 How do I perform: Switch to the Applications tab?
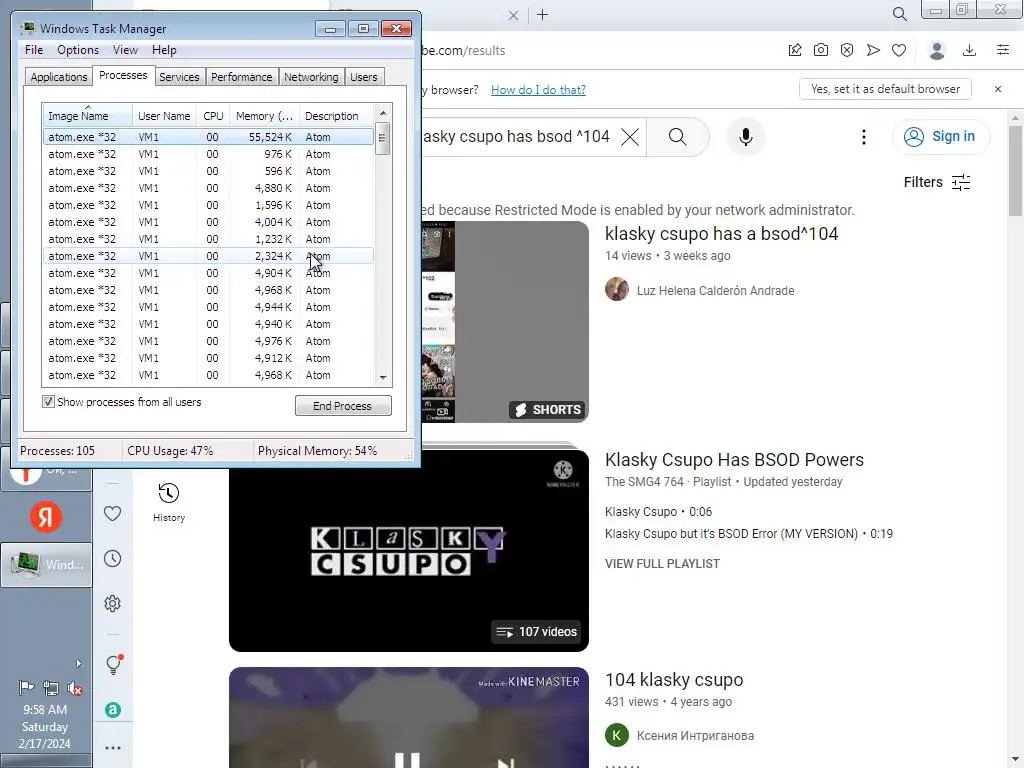tap(59, 77)
